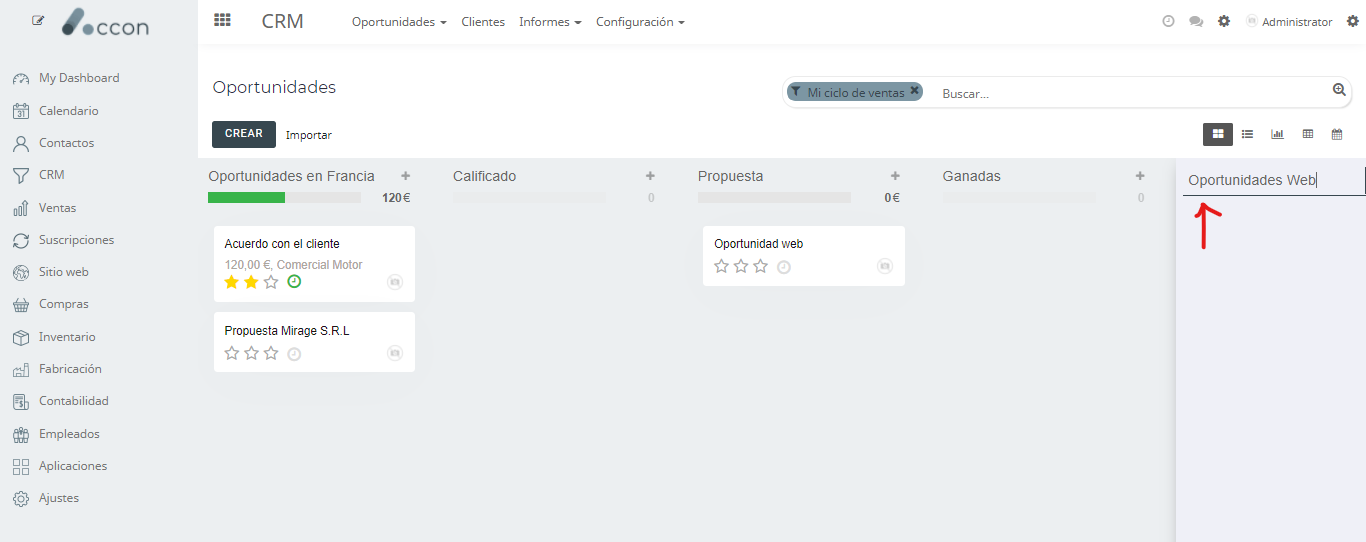Image resolution: width=1366 pixels, height=542 pixels.
Task: Set second star on Oportunidad web card
Action: click(x=741, y=266)
